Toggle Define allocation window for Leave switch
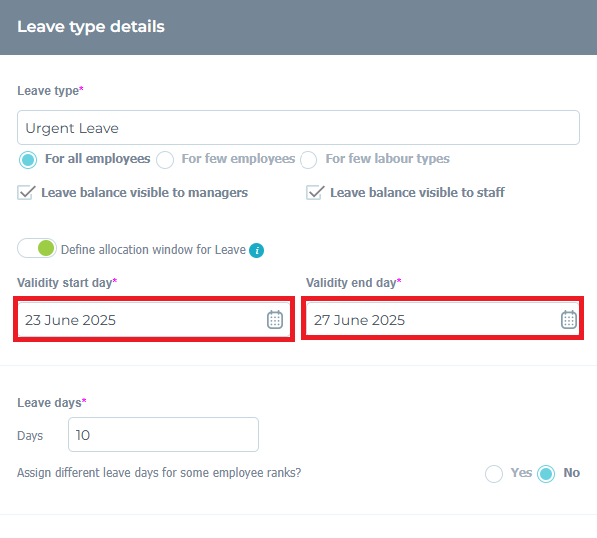The image size is (597, 538). click(x=37, y=248)
